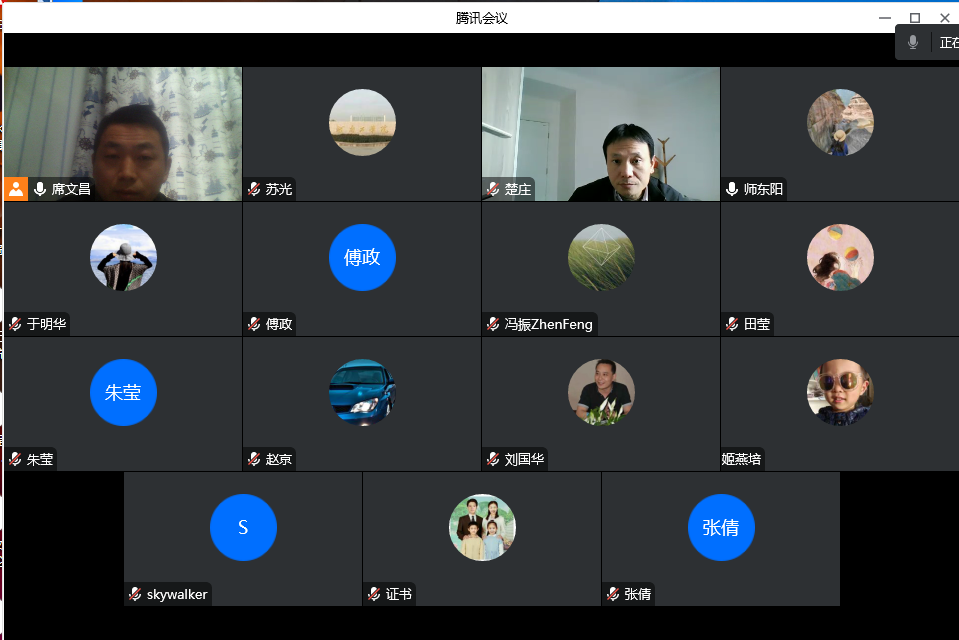Viewport: 959px width, 640px height.
Task: Click the blue S avatar of skywalker
Action: point(243,527)
